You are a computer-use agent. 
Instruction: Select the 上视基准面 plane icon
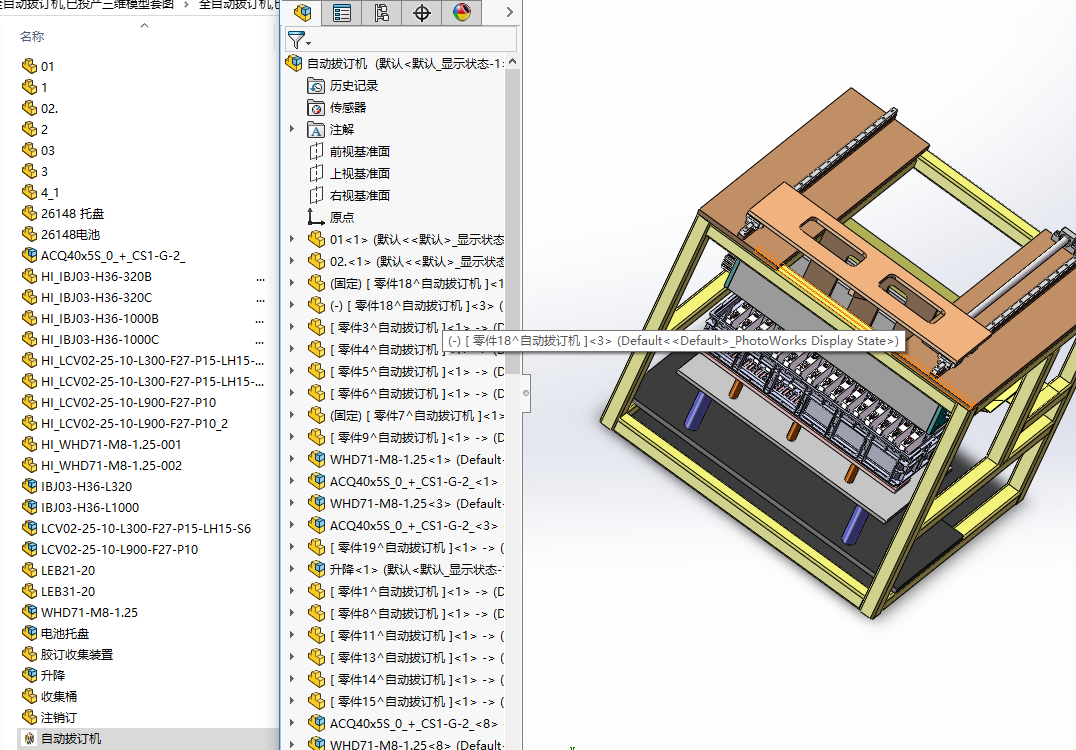316,174
